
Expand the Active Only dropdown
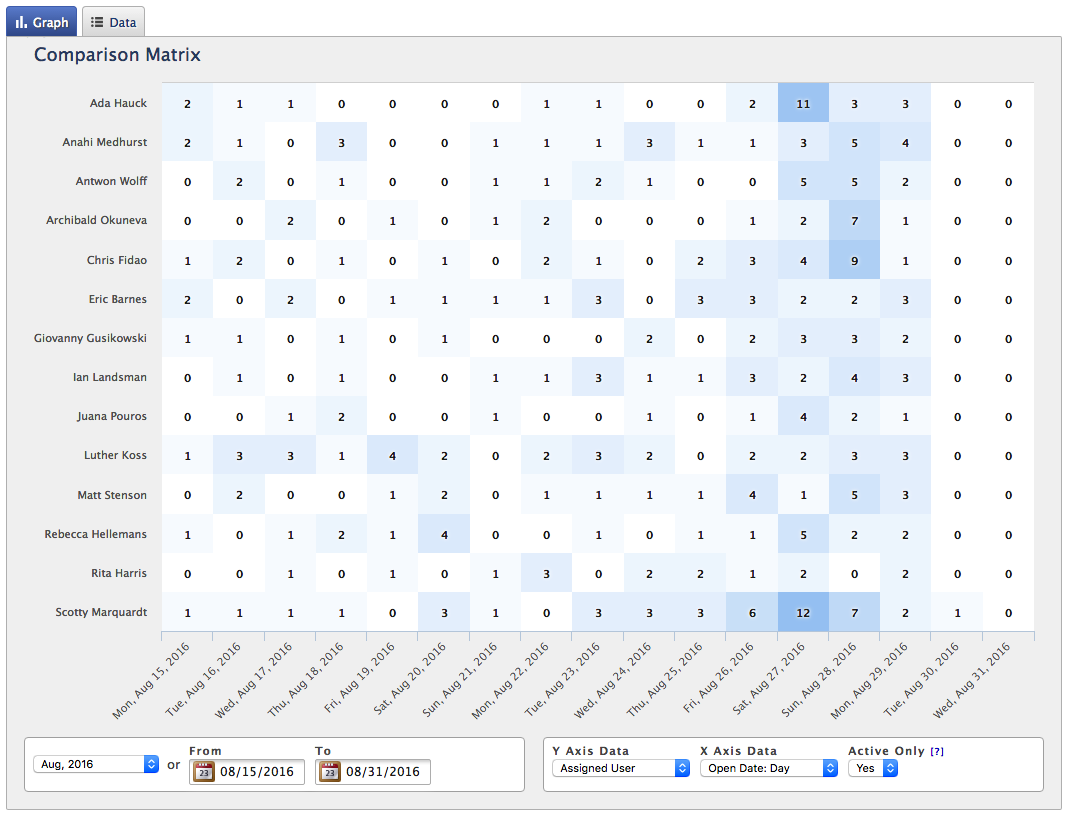[x=873, y=768]
